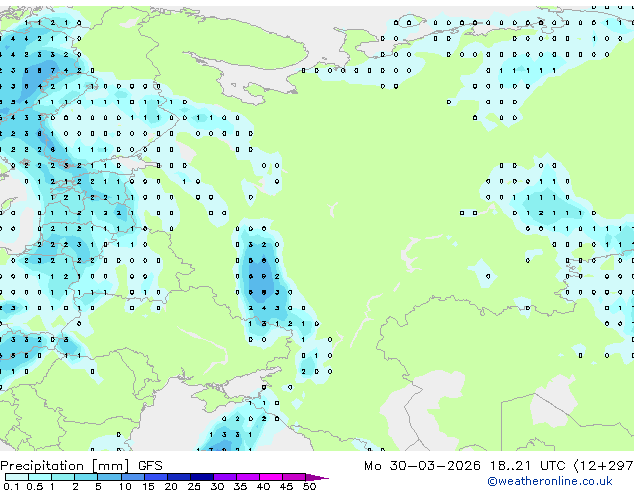Click the legend label "50"

[x=309, y=486]
